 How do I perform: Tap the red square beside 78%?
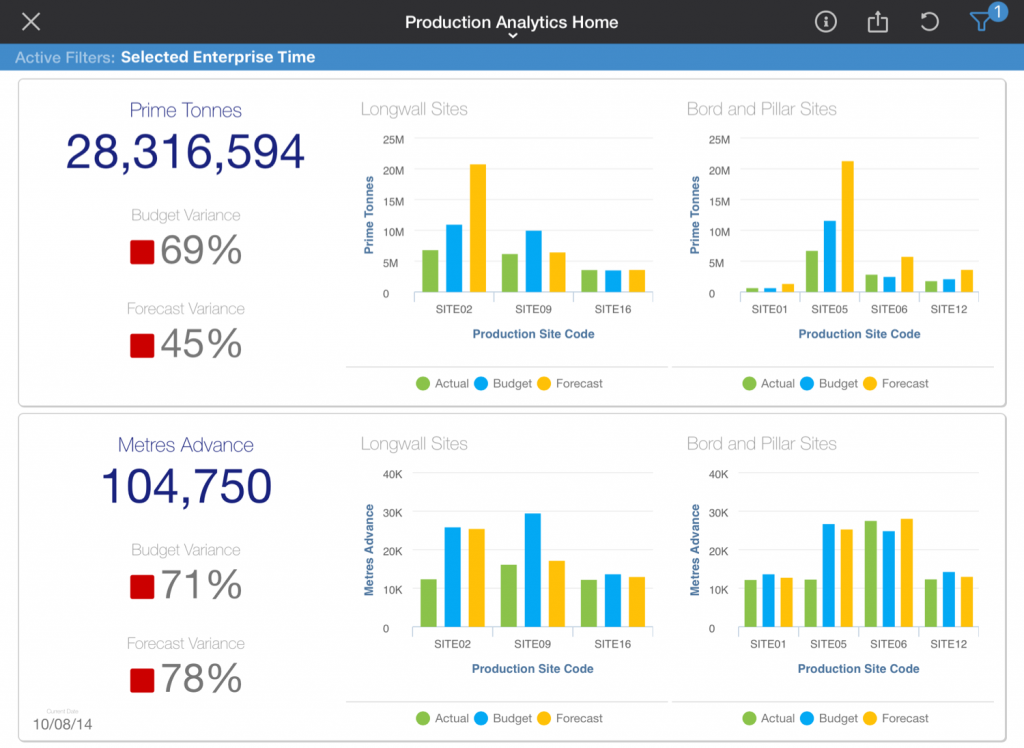(140, 679)
